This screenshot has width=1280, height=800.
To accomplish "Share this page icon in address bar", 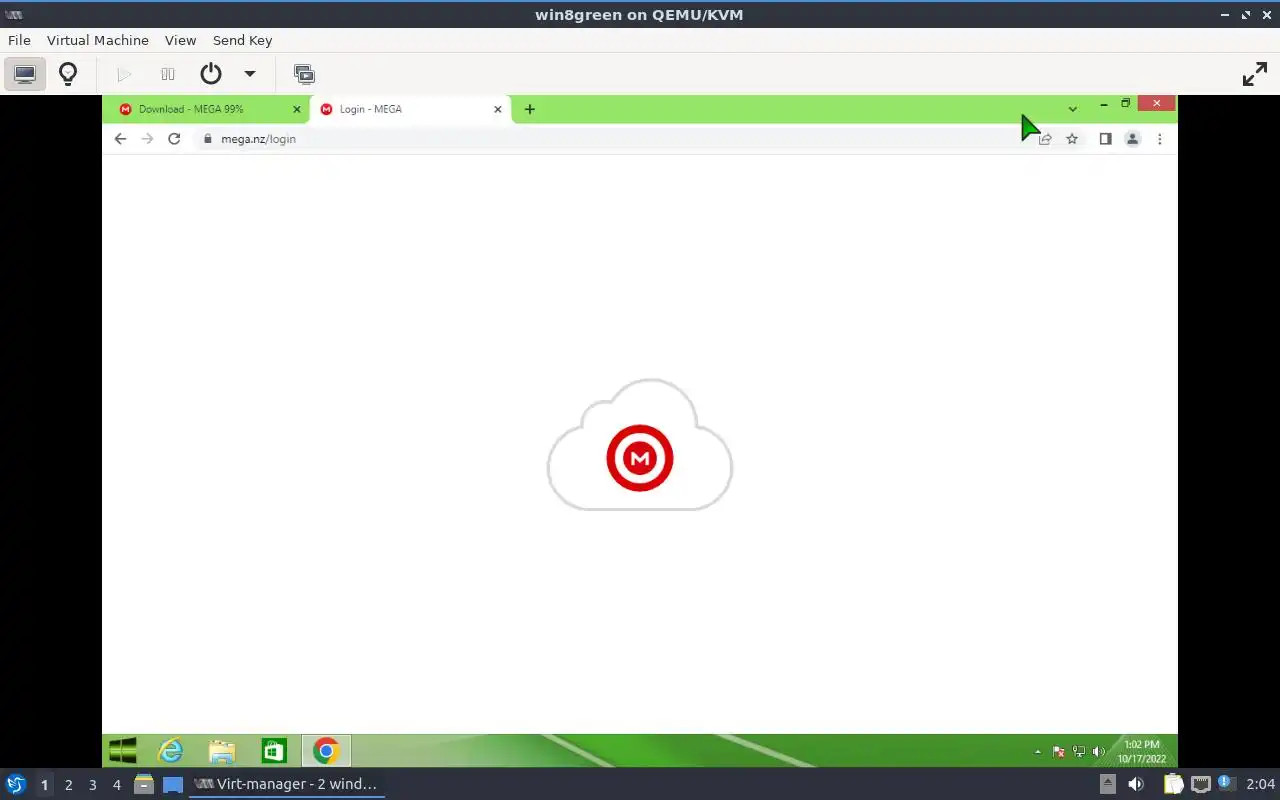I will point(1045,139).
